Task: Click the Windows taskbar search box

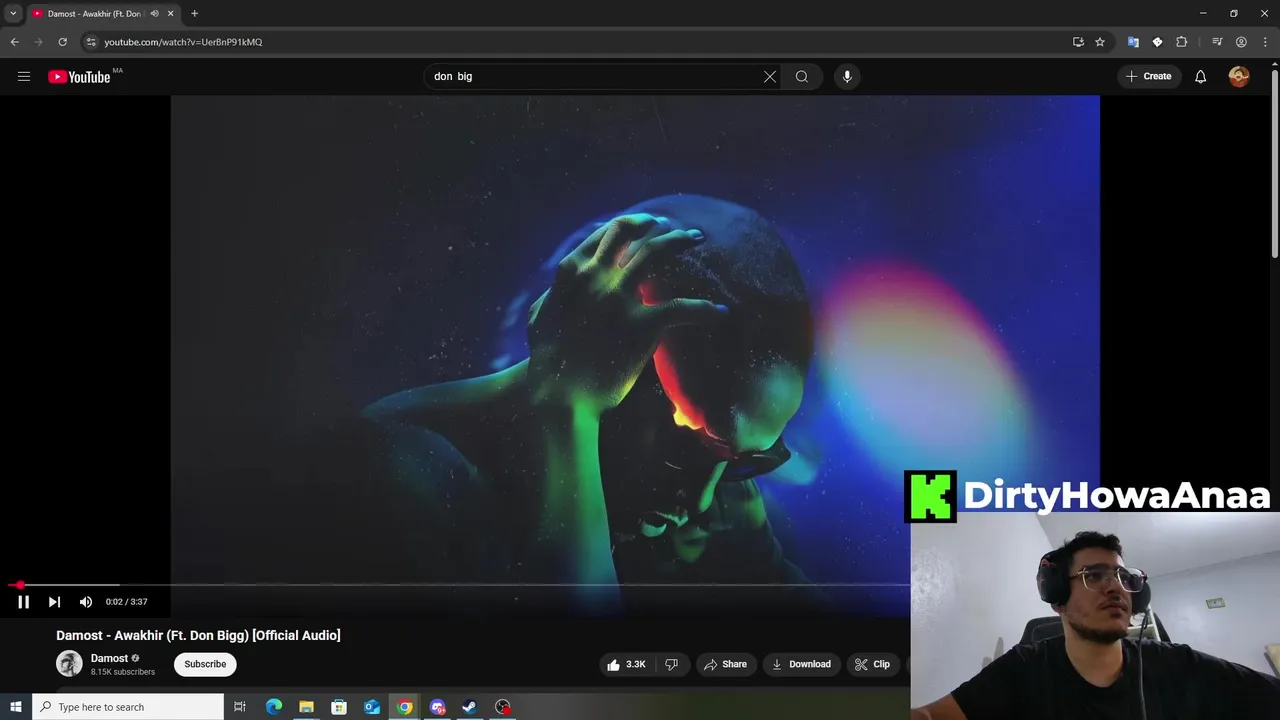Action: pos(128,707)
